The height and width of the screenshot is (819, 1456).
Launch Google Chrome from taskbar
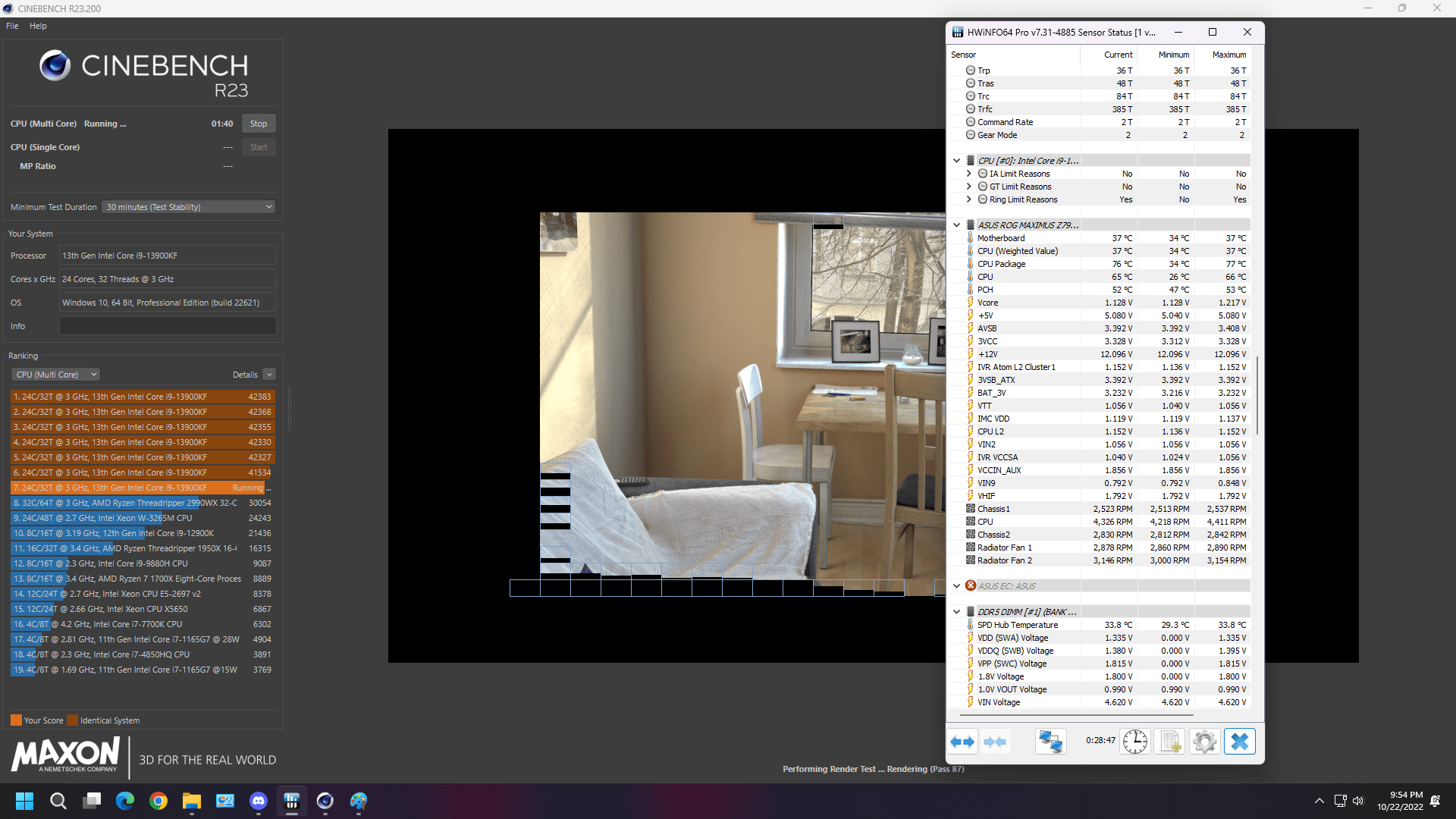point(158,801)
